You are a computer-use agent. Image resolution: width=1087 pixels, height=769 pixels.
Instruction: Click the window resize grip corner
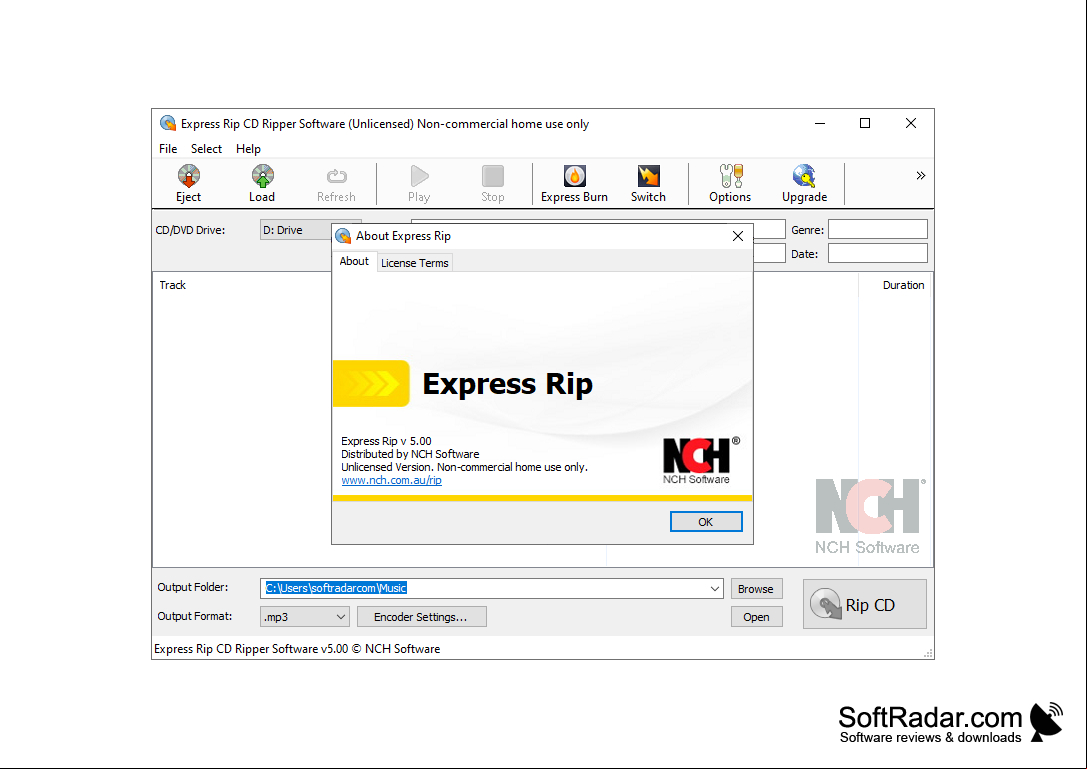pyautogui.click(x=928, y=653)
